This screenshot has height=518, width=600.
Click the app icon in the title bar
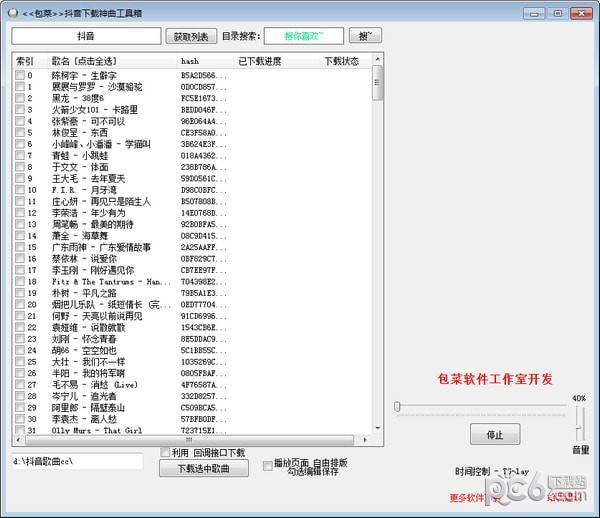[x=13, y=13]
